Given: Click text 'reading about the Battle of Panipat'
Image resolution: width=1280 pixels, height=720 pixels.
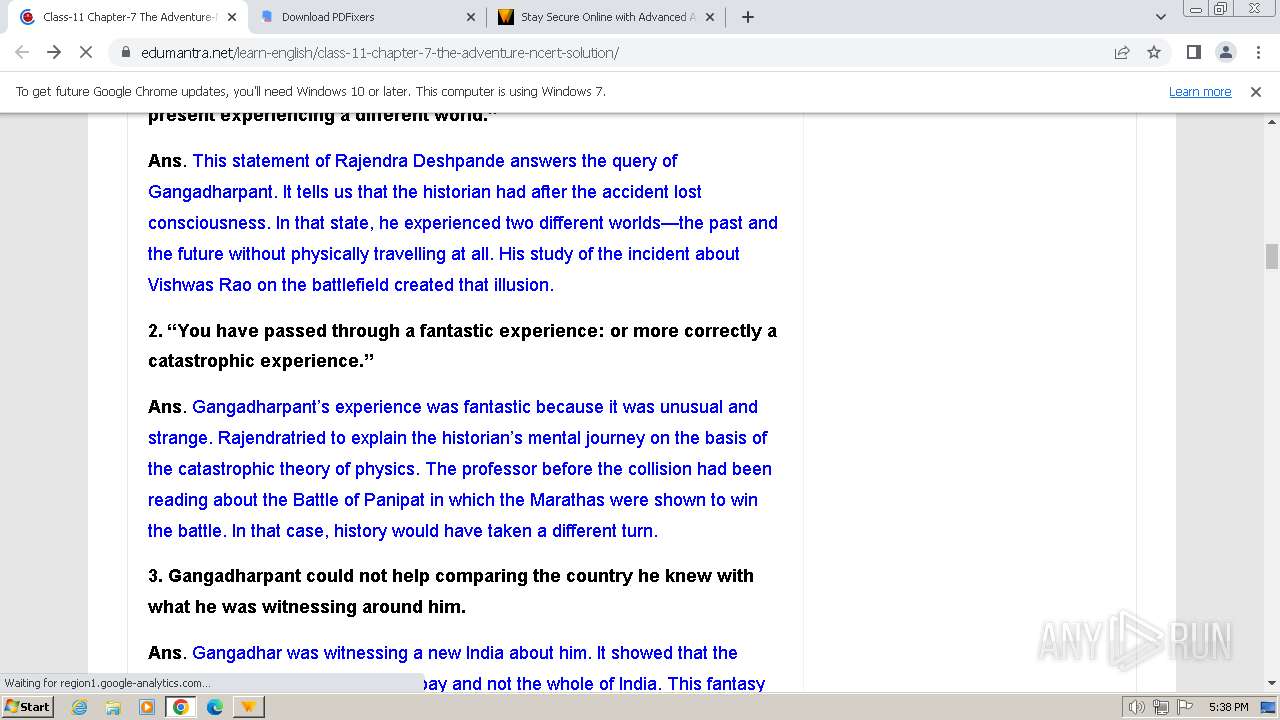Looking at the screenshot, I should coord(286,500).
